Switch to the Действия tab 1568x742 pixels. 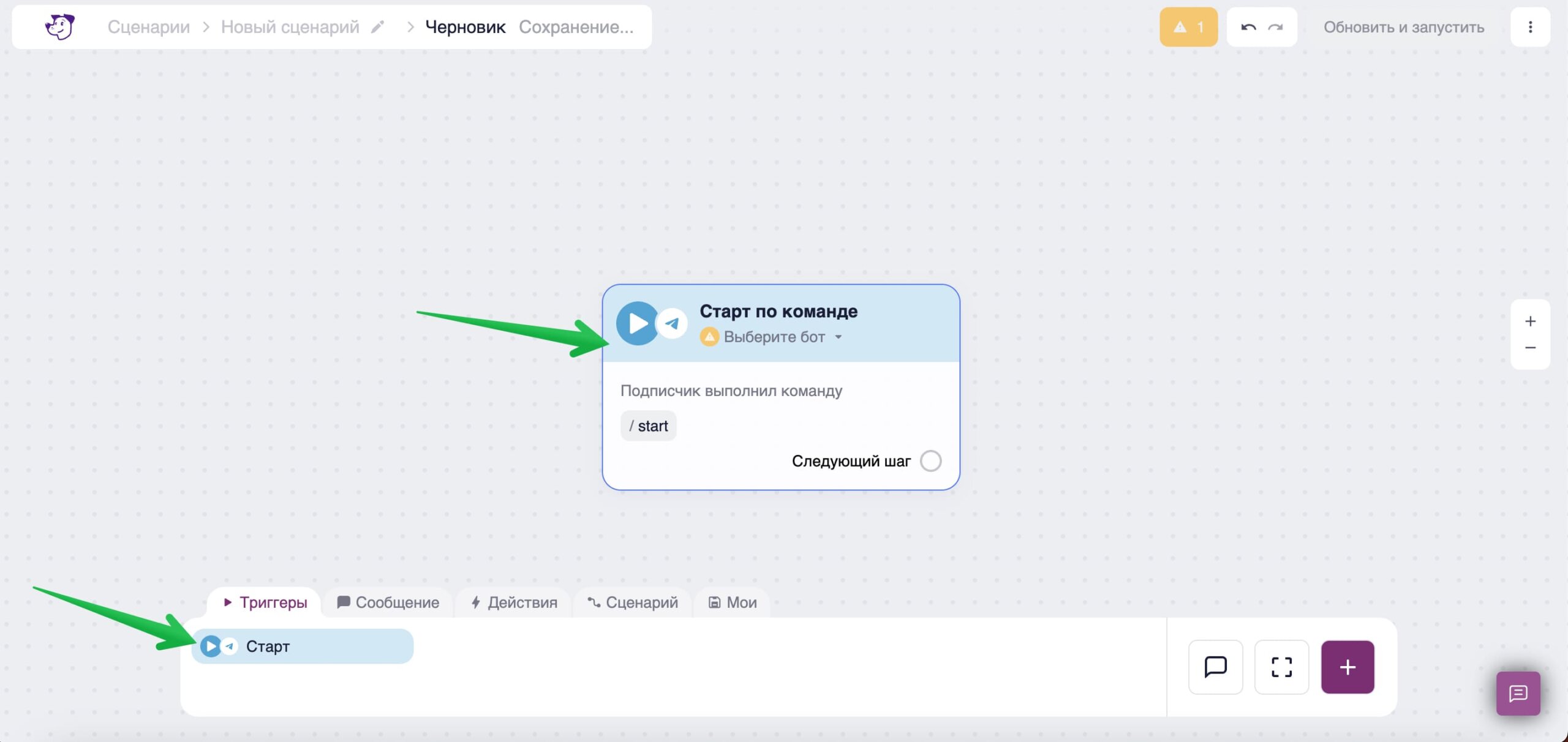(x=514, y=602)
